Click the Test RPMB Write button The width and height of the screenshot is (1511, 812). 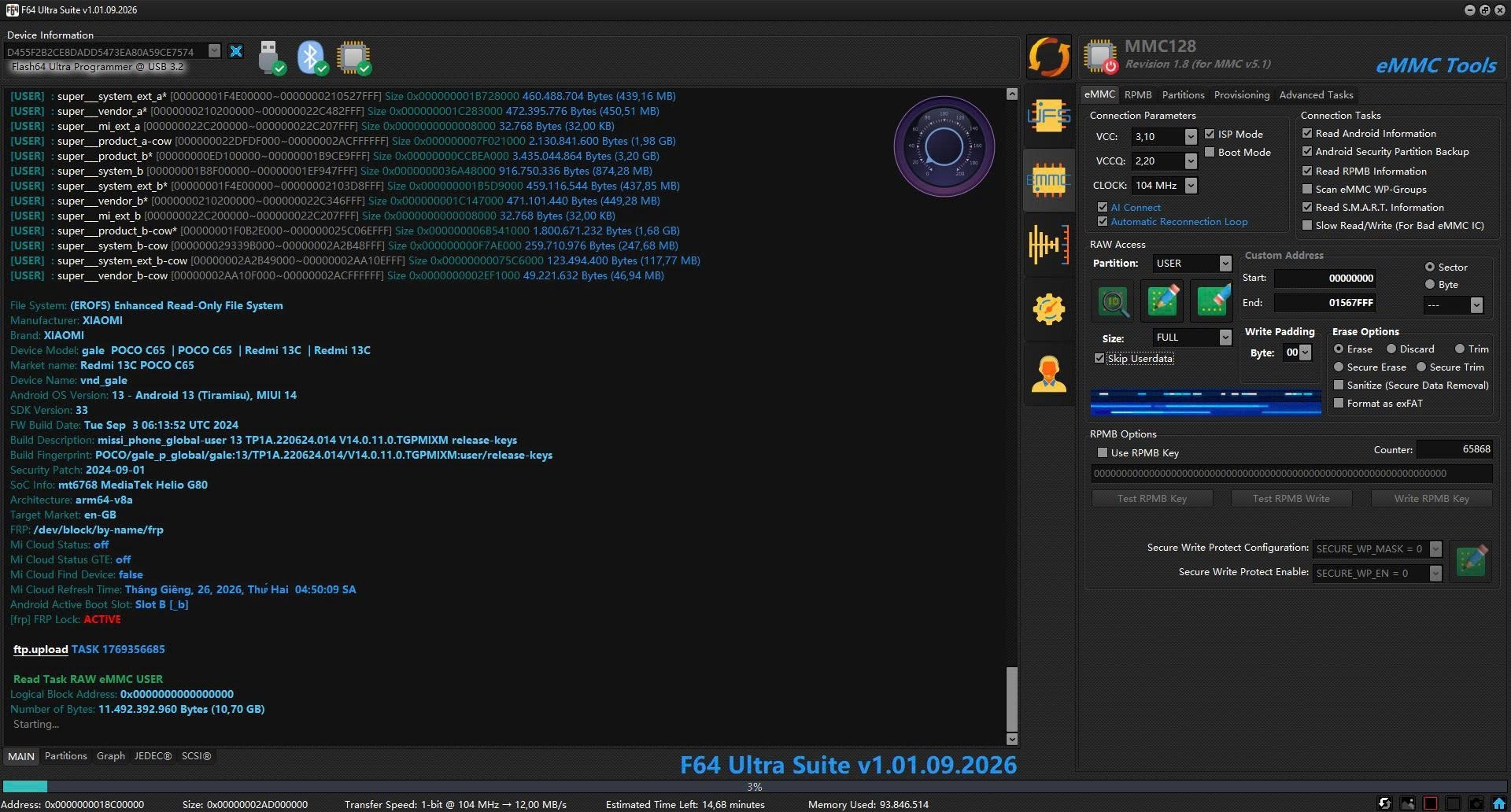[x=1291, y=498]
